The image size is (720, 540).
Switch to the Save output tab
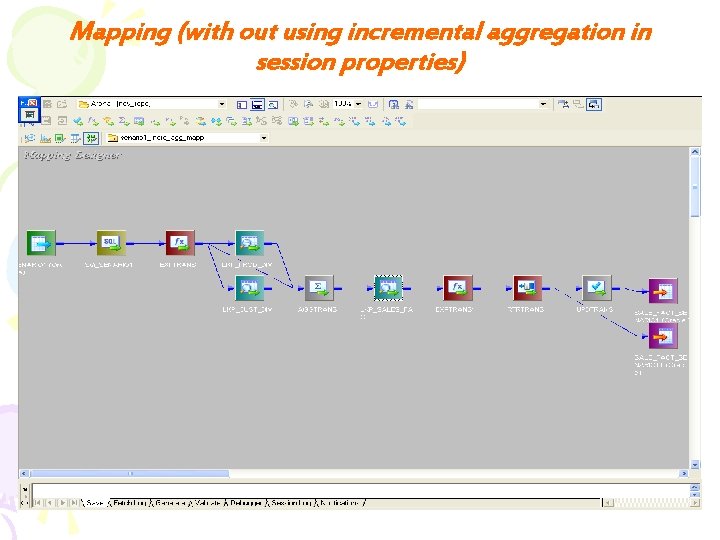(95, 503)
